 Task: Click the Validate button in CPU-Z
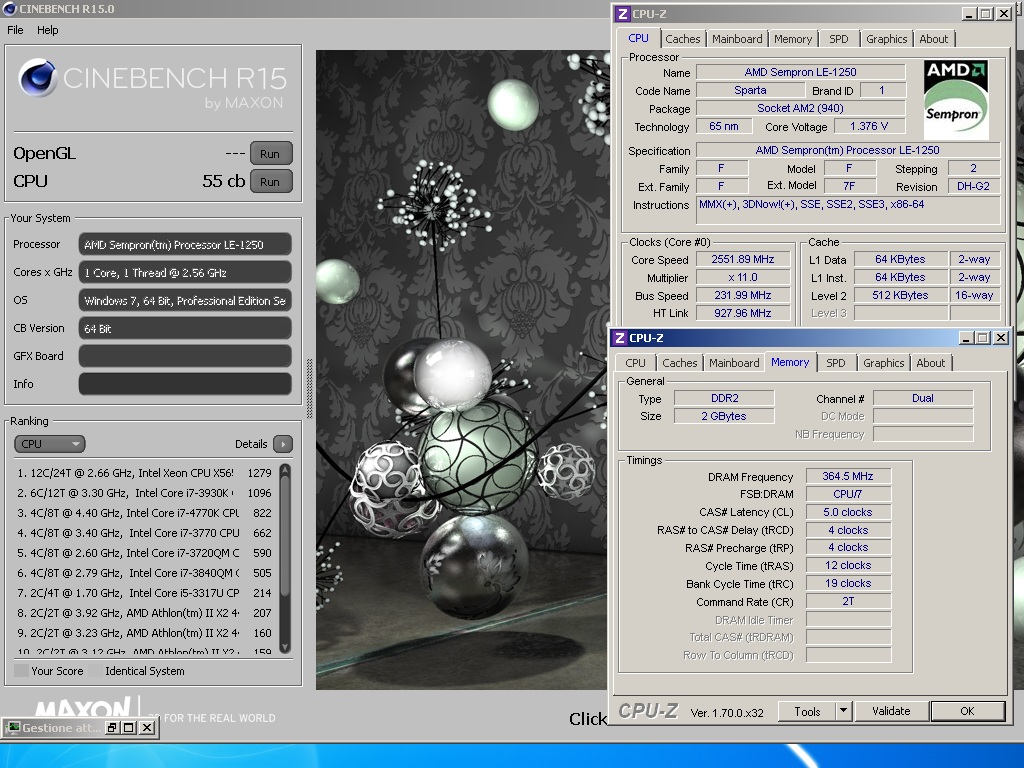[x=891, y=711]
